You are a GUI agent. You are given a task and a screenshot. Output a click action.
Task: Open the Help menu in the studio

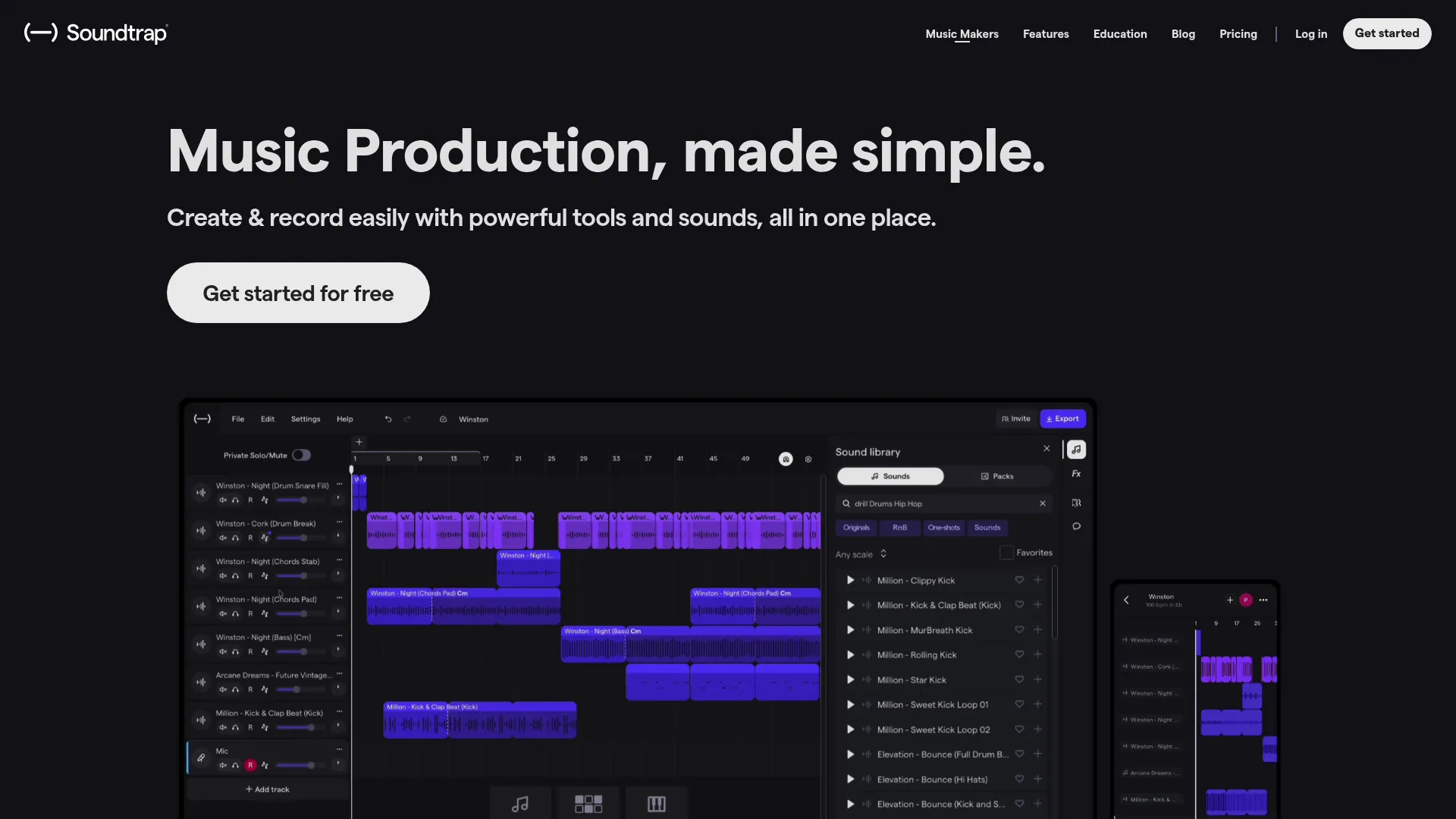(x=345, y=419)
